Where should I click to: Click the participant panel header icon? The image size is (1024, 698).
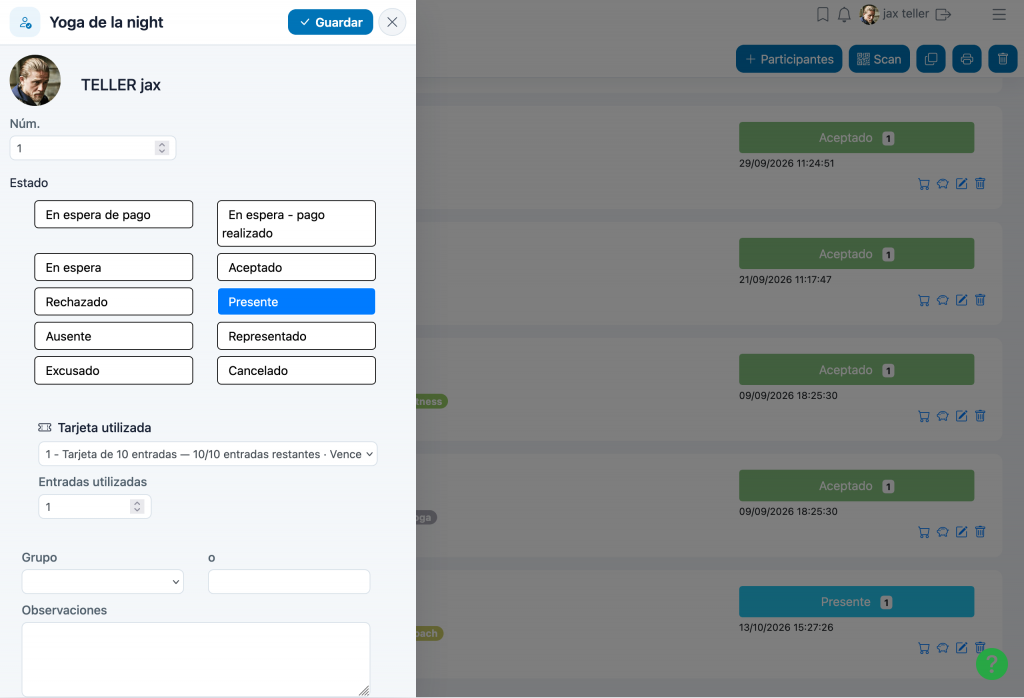25,22
